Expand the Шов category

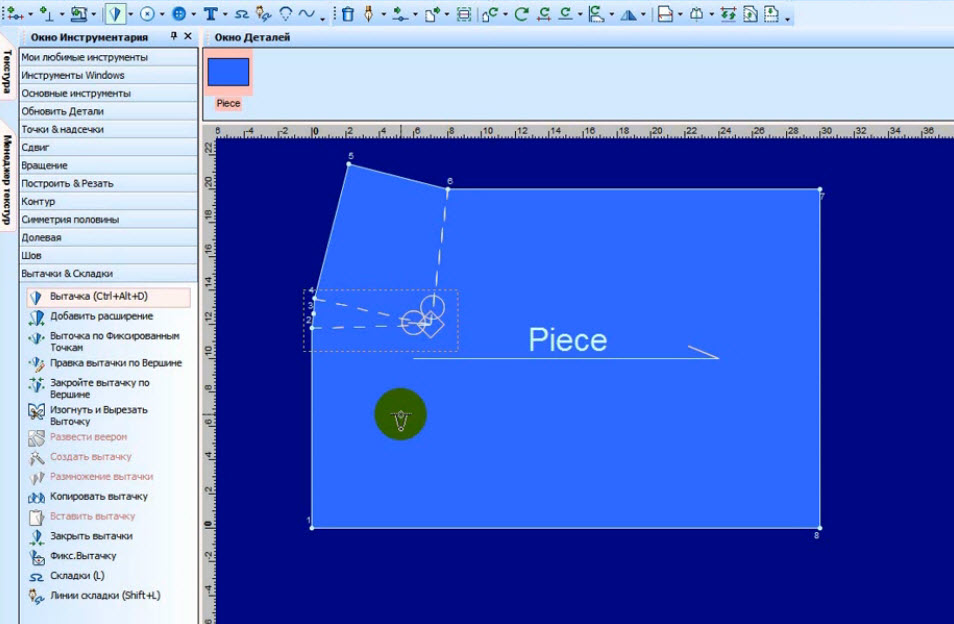[108, 255]
